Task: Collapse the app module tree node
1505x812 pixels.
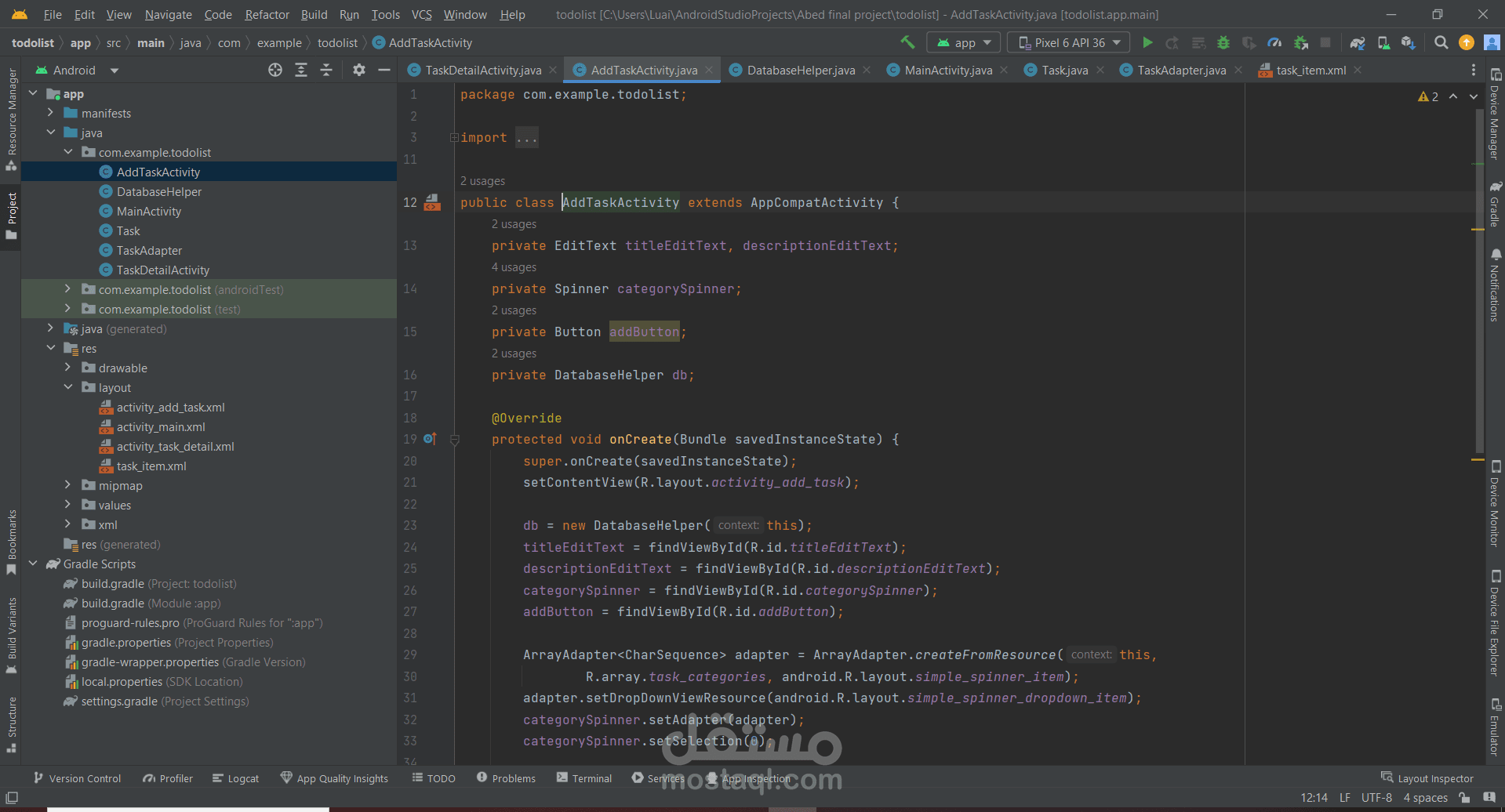Action: click(x=33, y=93)
